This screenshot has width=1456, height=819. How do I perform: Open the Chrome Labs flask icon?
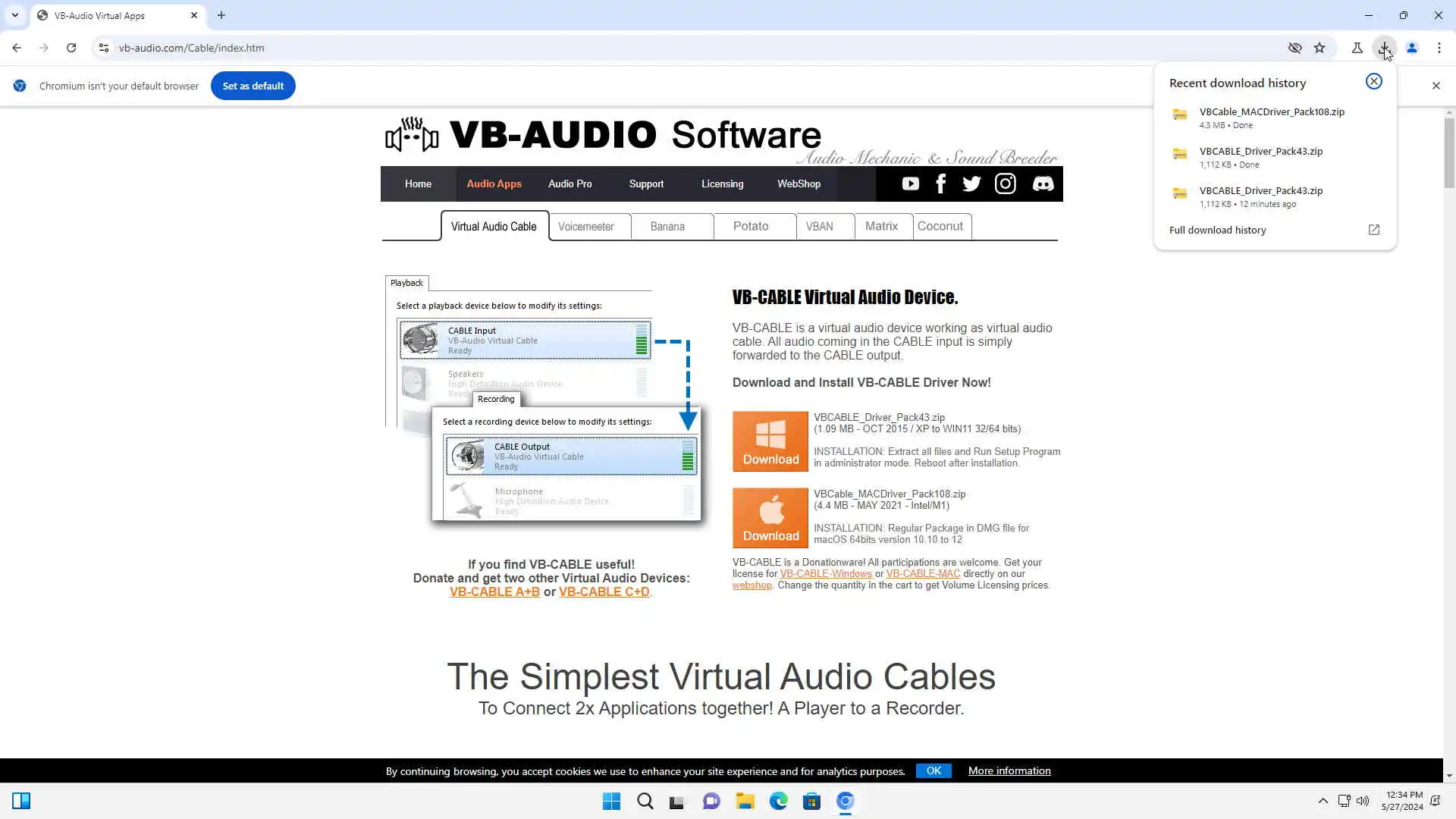point(1357,48)
